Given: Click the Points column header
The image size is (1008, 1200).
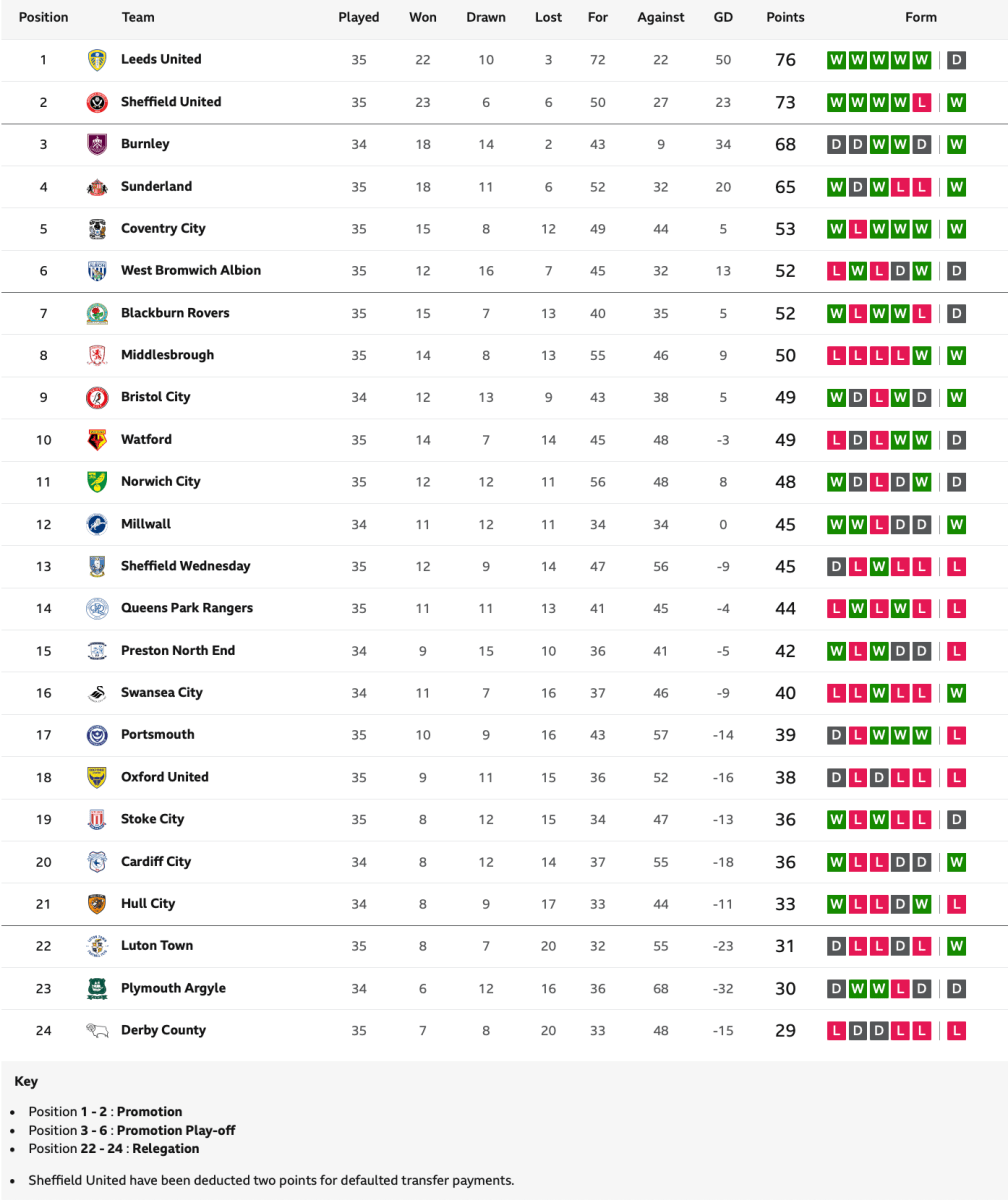Looking at the screenshot, I should 785,17.
